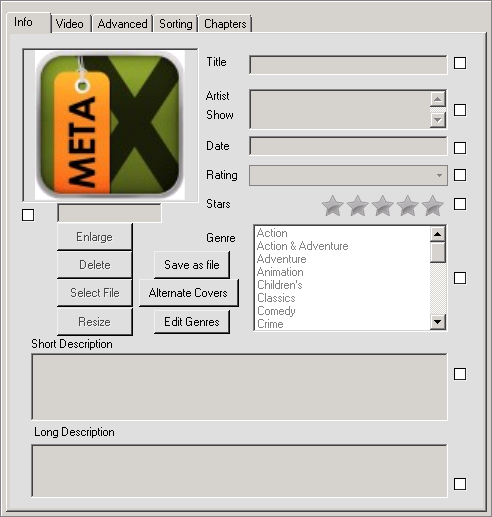The height and width of the screenshot is (517, 492).
Task: Click the text field under the cover art
Action: coord(109,213)
